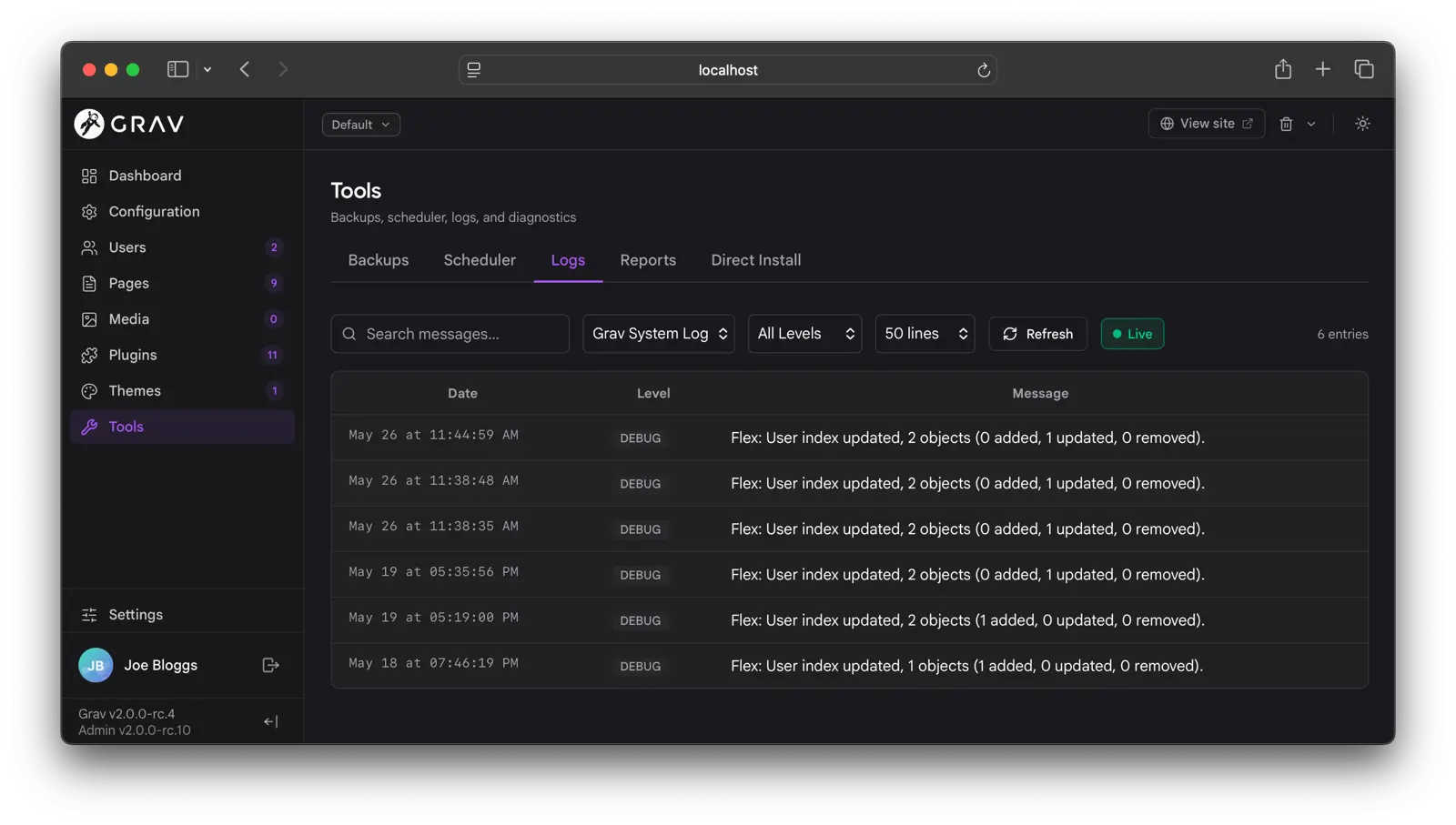
Task: Select the May 18 07:46:19 PM log entry
Action: pos(849,666)
